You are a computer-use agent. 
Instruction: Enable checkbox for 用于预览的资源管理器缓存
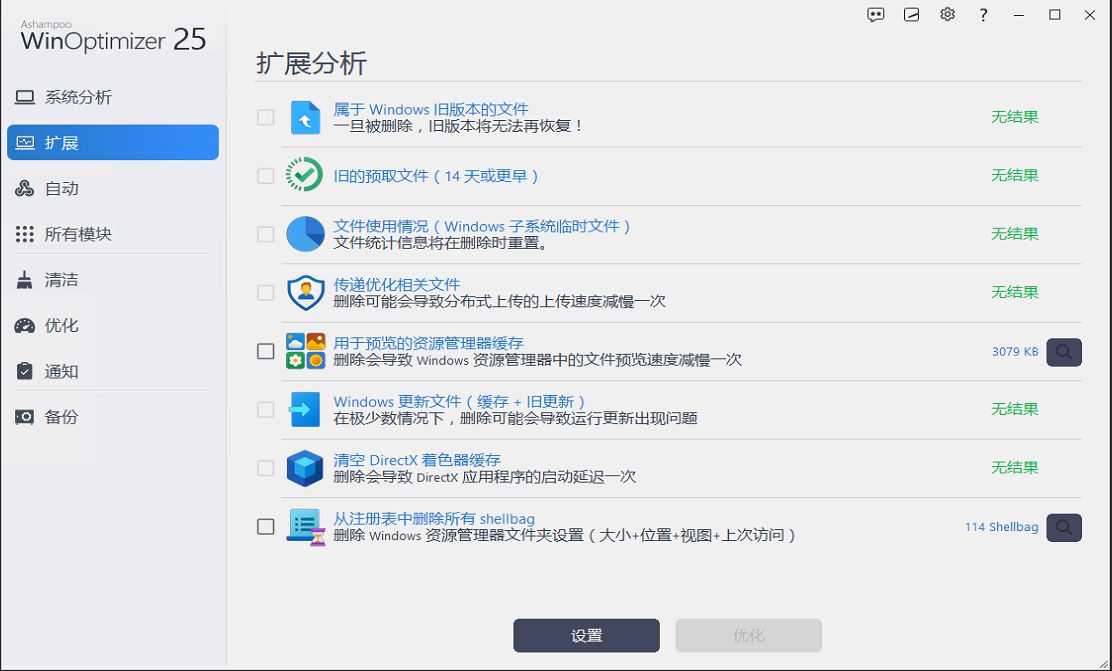pyautogui.click(x=265, y=351)
